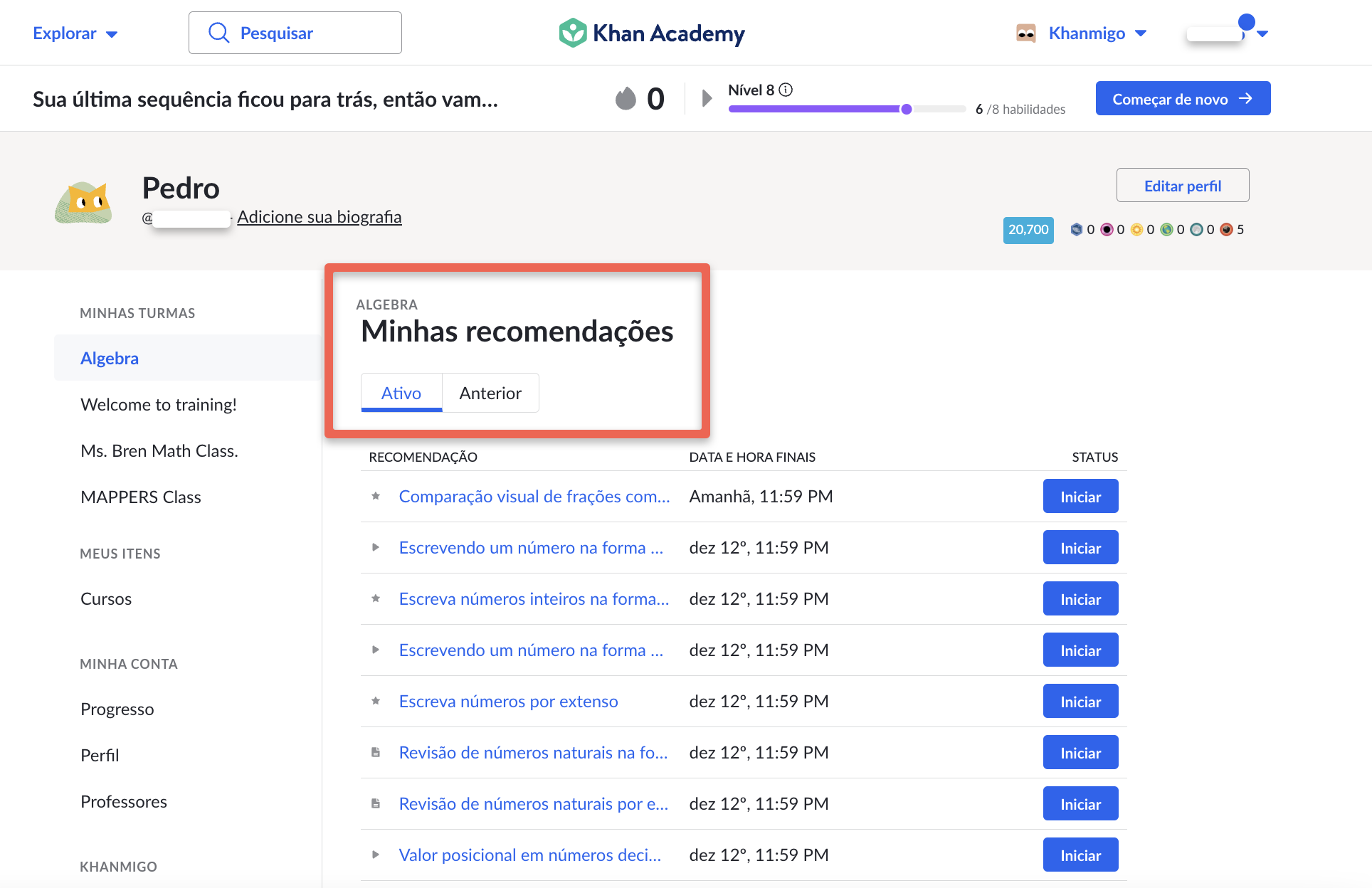The height and width of the screenshot is (888, 1372).
Task: Click the Editar perfil button
Action: [x=1183, y=186]
